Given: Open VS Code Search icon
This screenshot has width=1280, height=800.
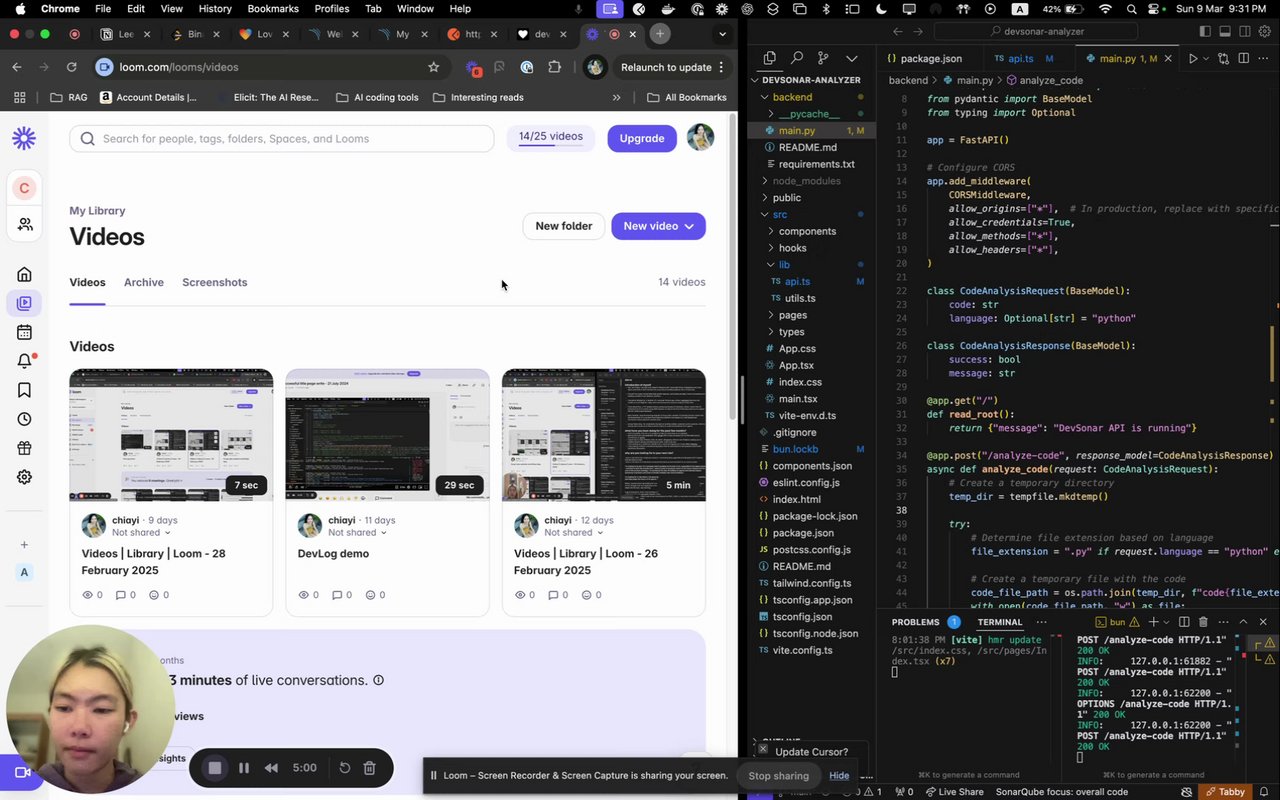Looking at the screenshot, I should click(797, 58).
